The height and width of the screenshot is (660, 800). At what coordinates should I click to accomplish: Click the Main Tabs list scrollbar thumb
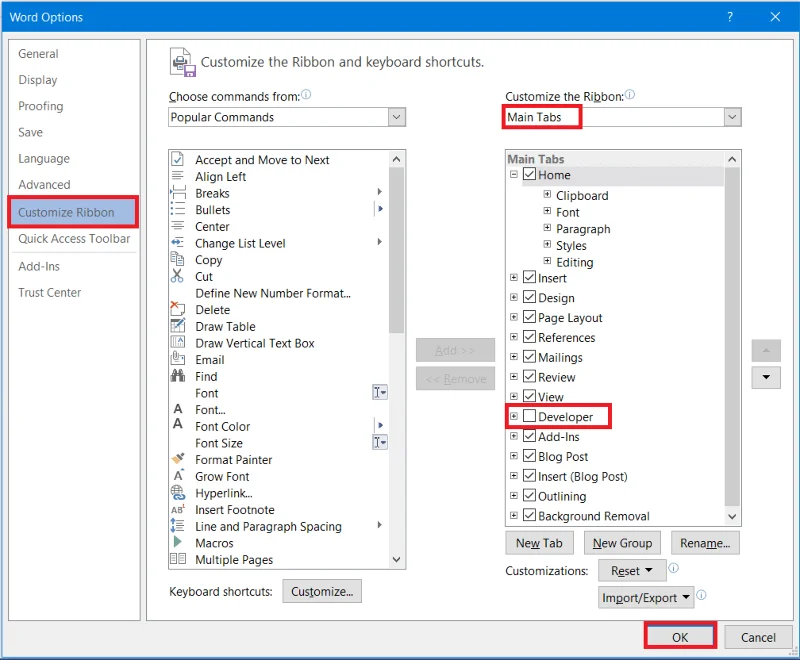pyautogui.click(x=732, y=337)
